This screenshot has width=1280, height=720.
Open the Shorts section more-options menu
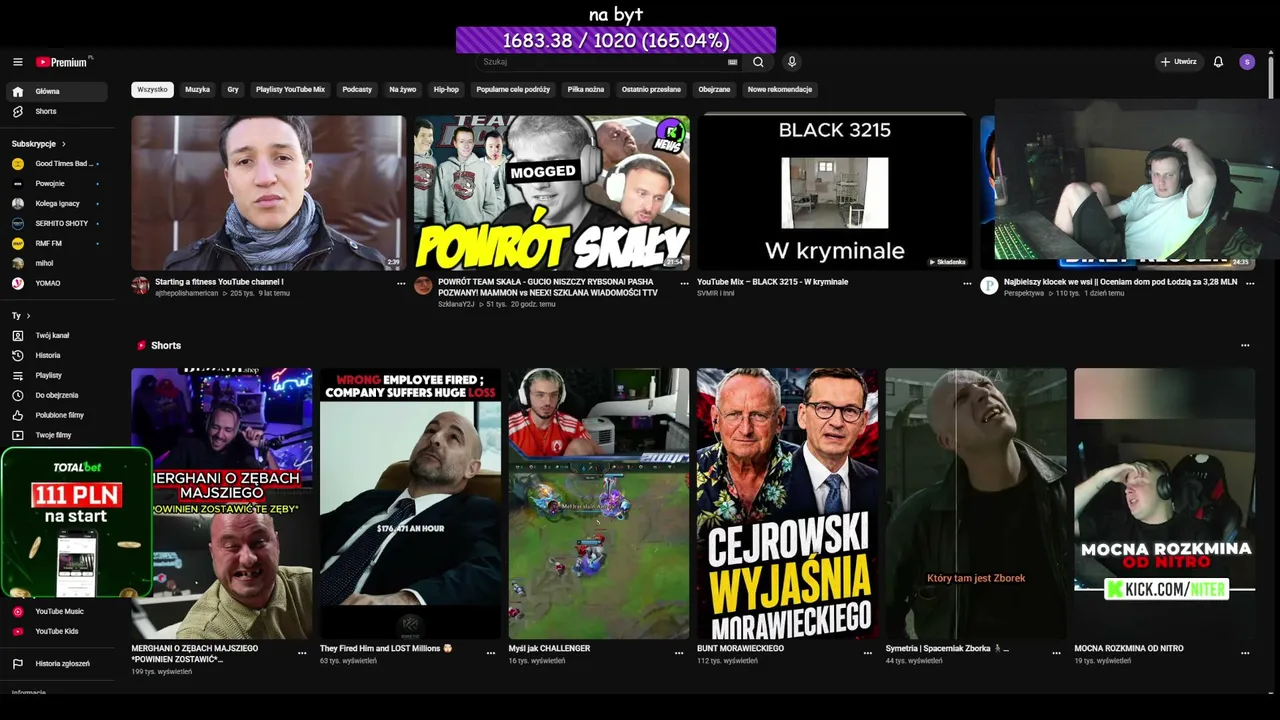click(1245, 345)
